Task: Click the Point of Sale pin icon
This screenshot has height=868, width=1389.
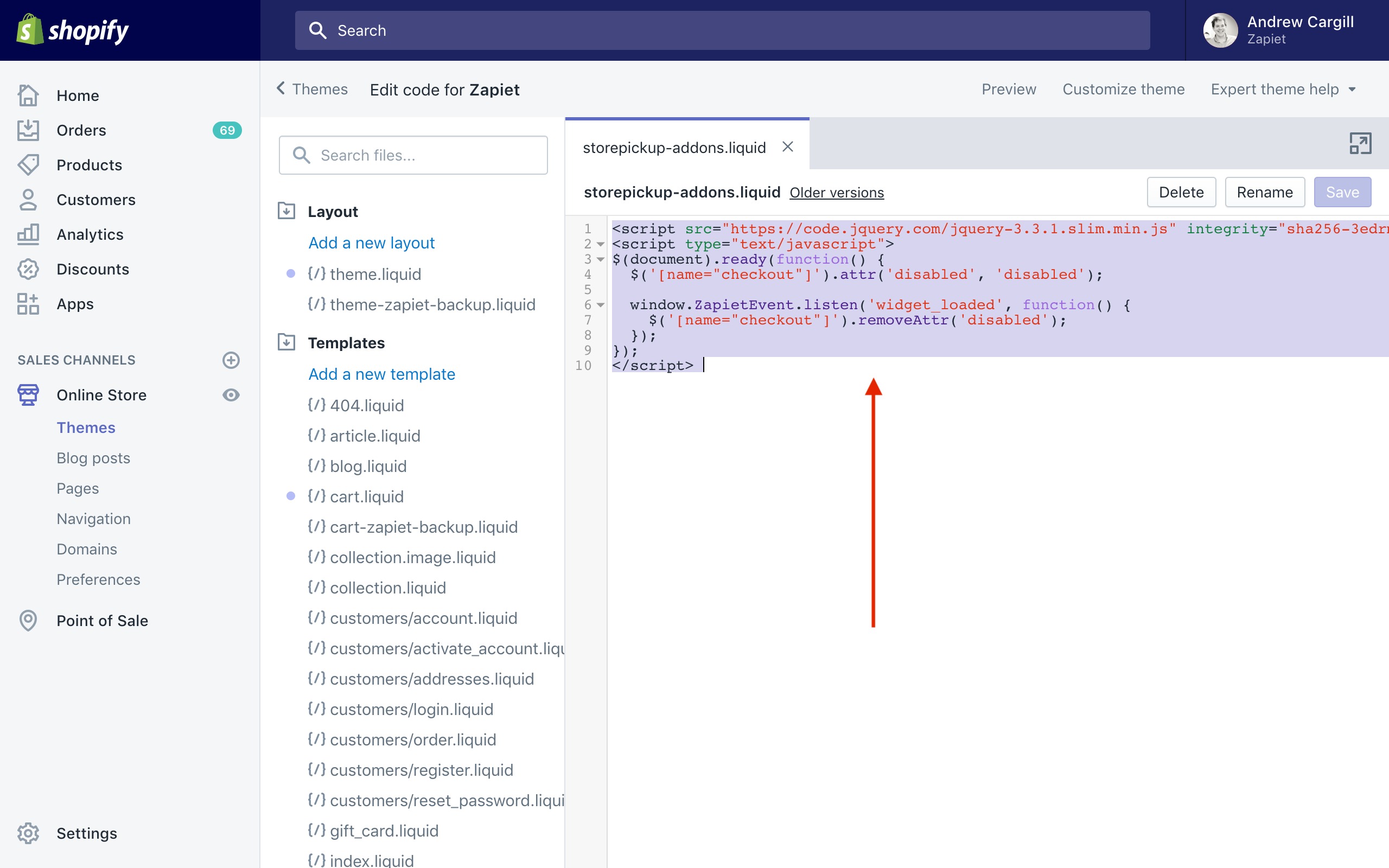Action: pyautogui.click(x=28, y=621)
